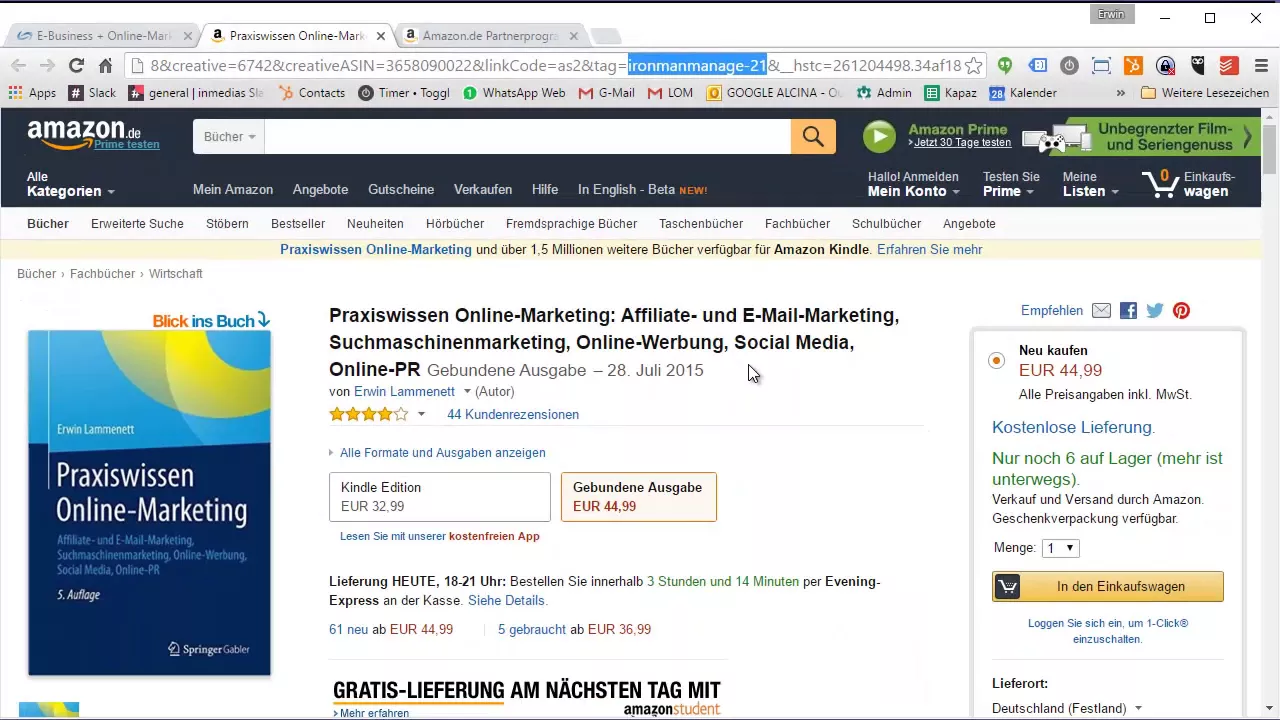The height and width of the screenshot is (720, 1280).
Task: Open the Deutschland (Festland) delivery dropdown
Action: (1067, 708)
